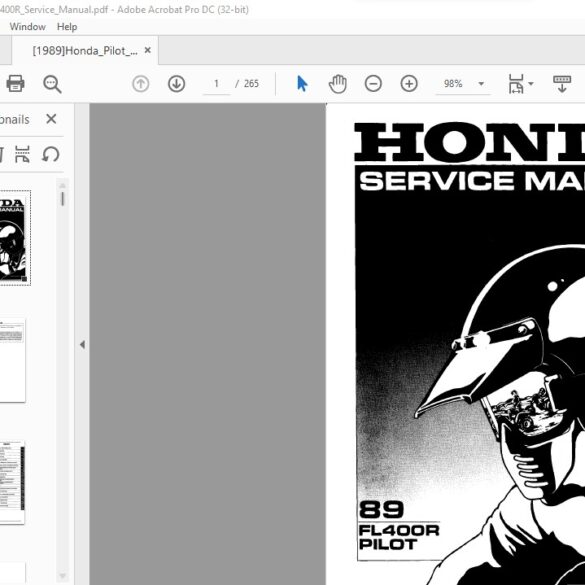
Task: Open the Window menu
Action: pyautogui.click(x=28, y=27)
